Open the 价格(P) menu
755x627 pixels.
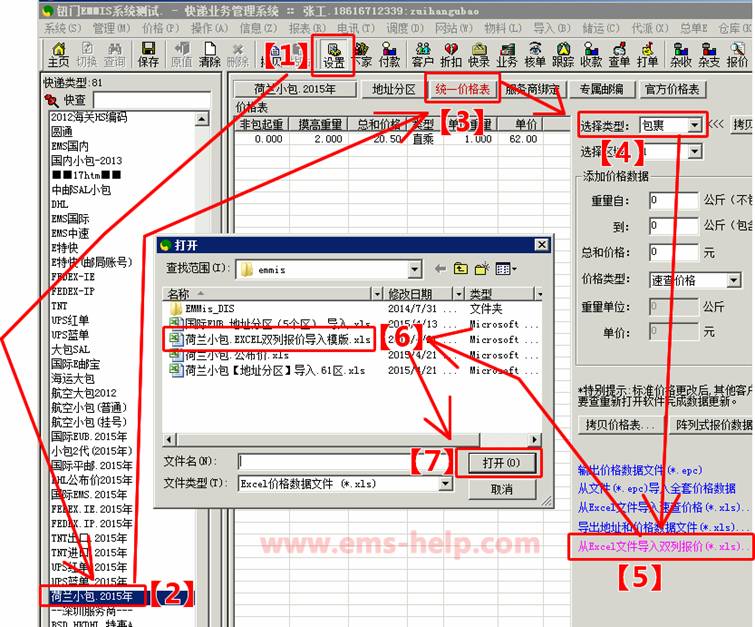[160, 28]
